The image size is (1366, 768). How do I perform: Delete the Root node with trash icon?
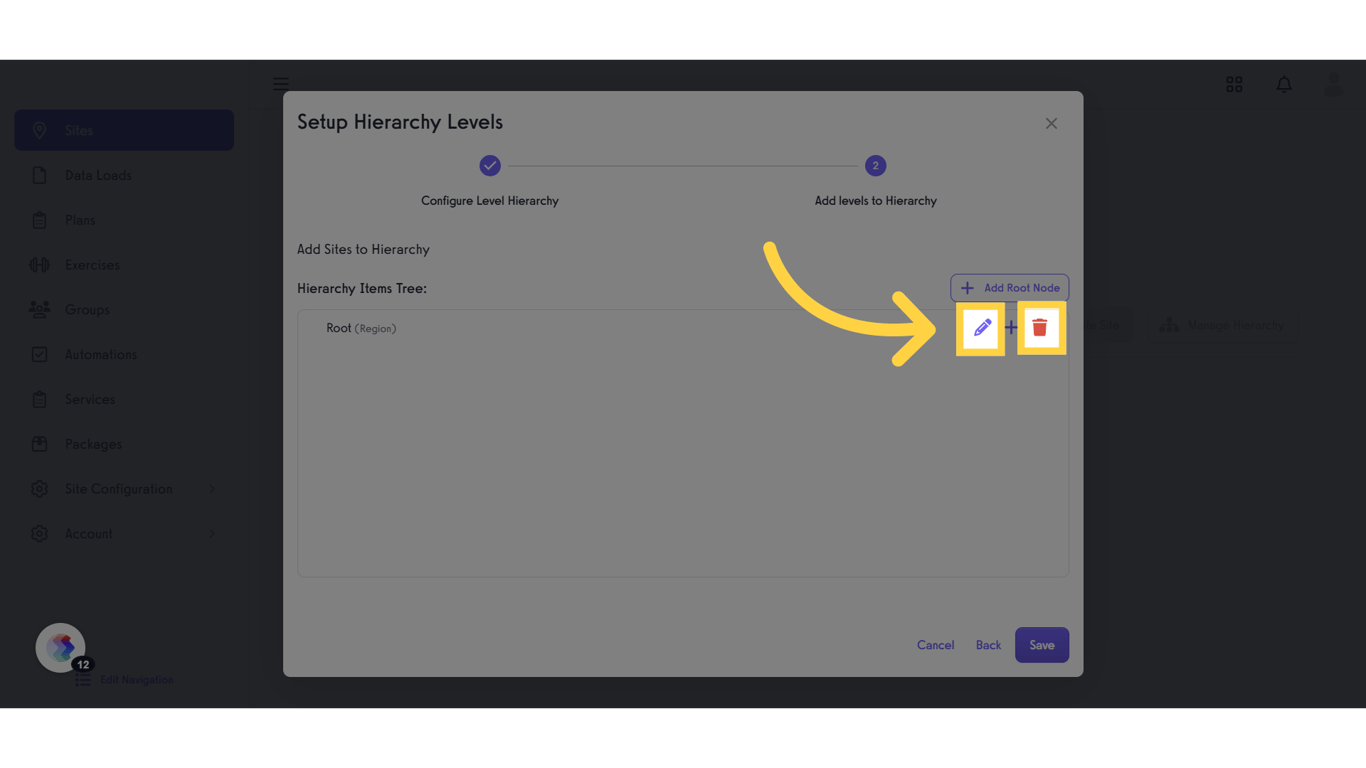click(x=1040, y=327)
